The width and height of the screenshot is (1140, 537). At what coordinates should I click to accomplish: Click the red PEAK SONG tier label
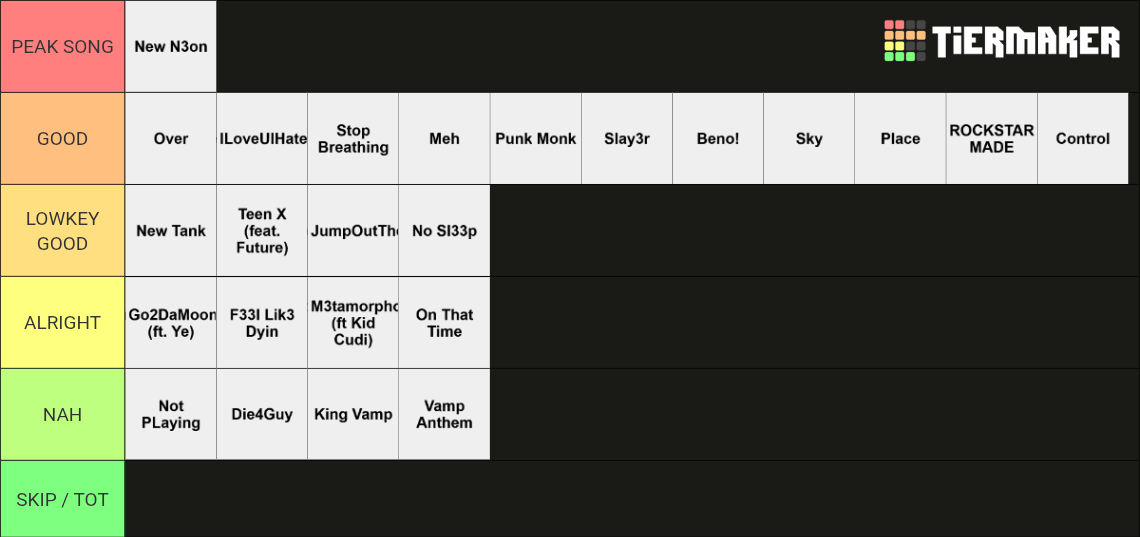coord(63,47)
